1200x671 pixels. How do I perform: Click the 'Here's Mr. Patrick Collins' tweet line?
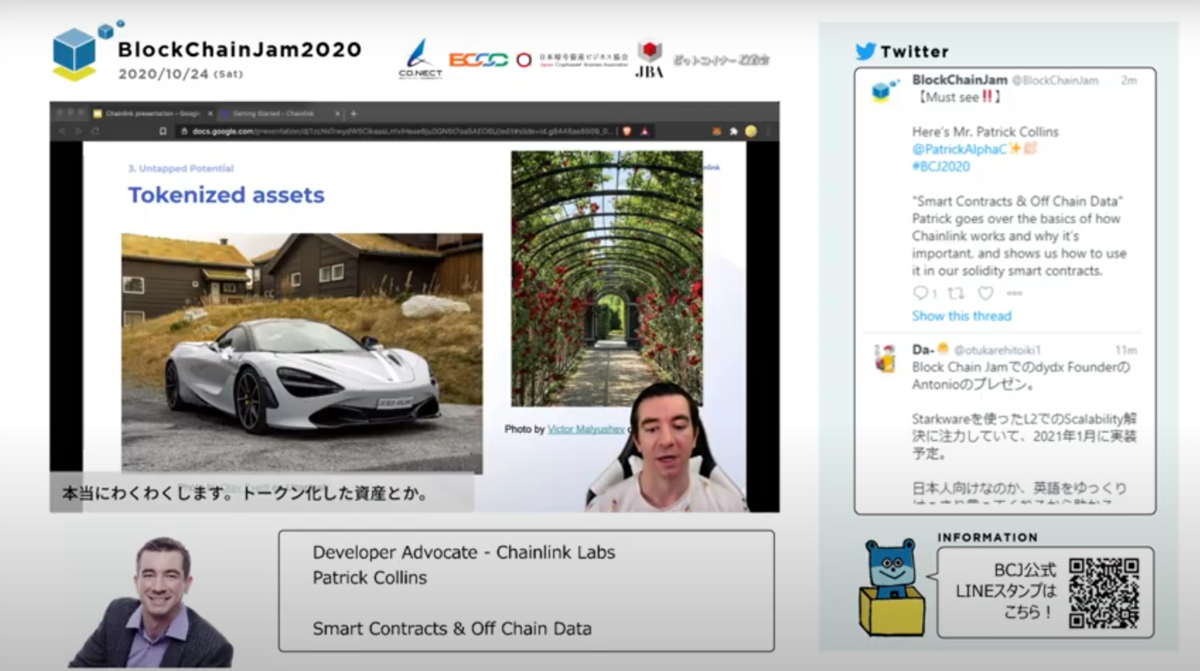[x=985, y=132]
